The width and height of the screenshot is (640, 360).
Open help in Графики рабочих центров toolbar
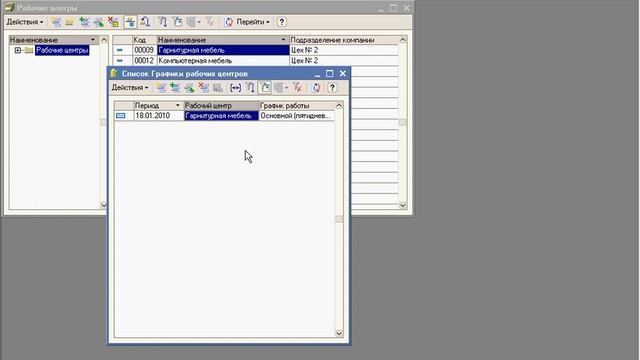click(x=332, y=88)
